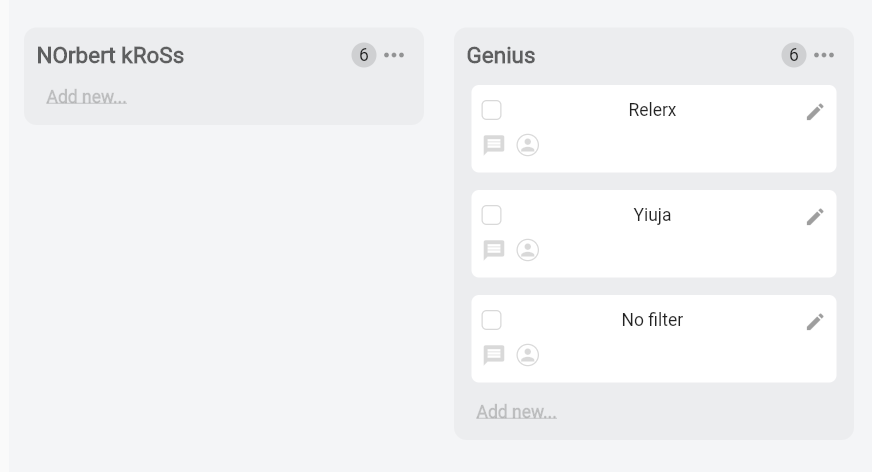Viewport: 872px width, 472px height.
Task: Open the Genius list three-dot menu
Action: (x=825, y=55)
